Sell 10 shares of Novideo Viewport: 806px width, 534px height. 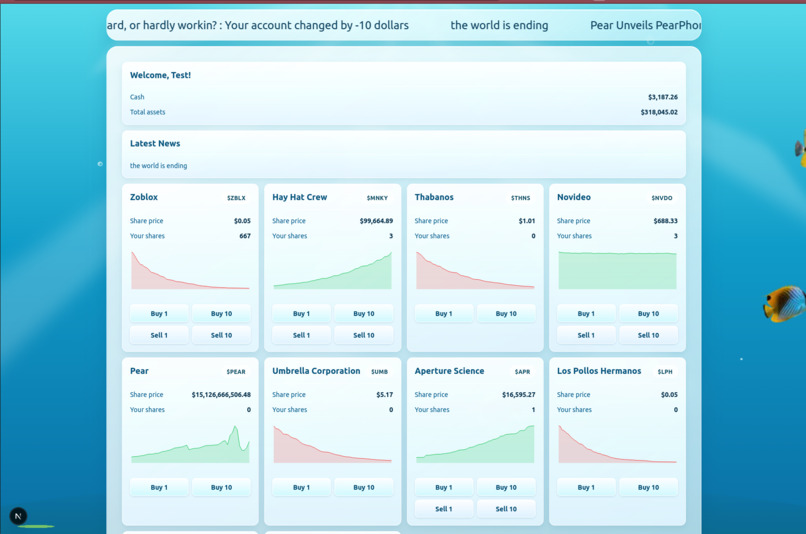[648, 335]
